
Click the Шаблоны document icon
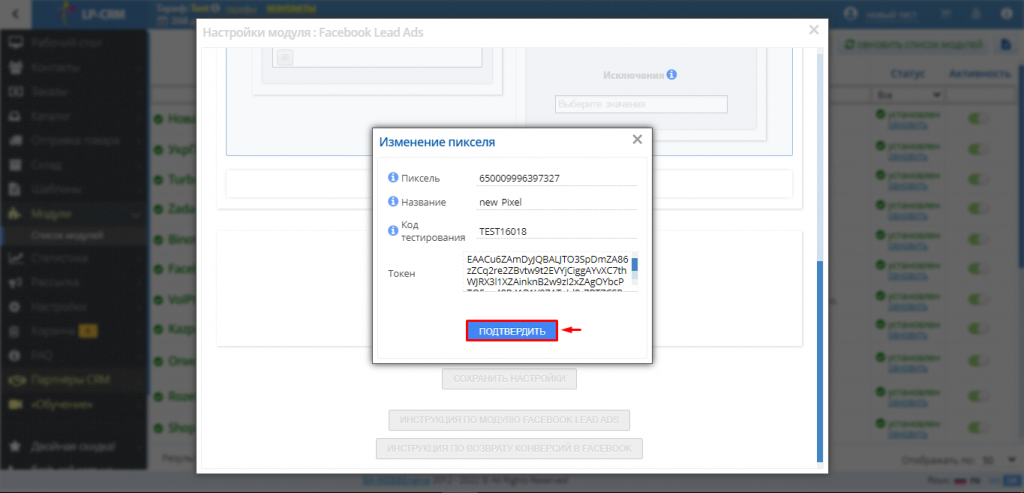click(16, 190)
